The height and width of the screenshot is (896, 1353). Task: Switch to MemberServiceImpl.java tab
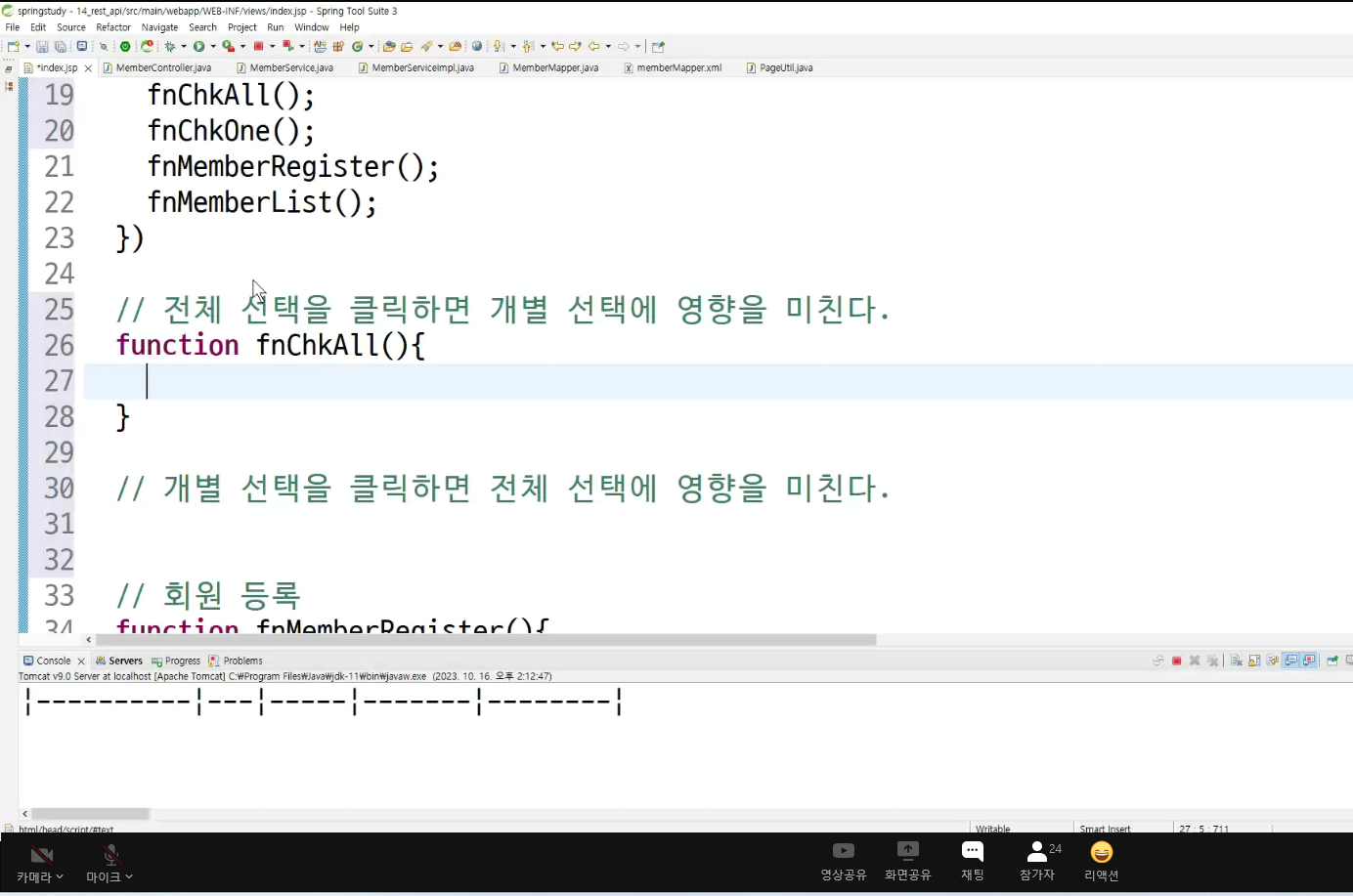click(x=415, y=67)
